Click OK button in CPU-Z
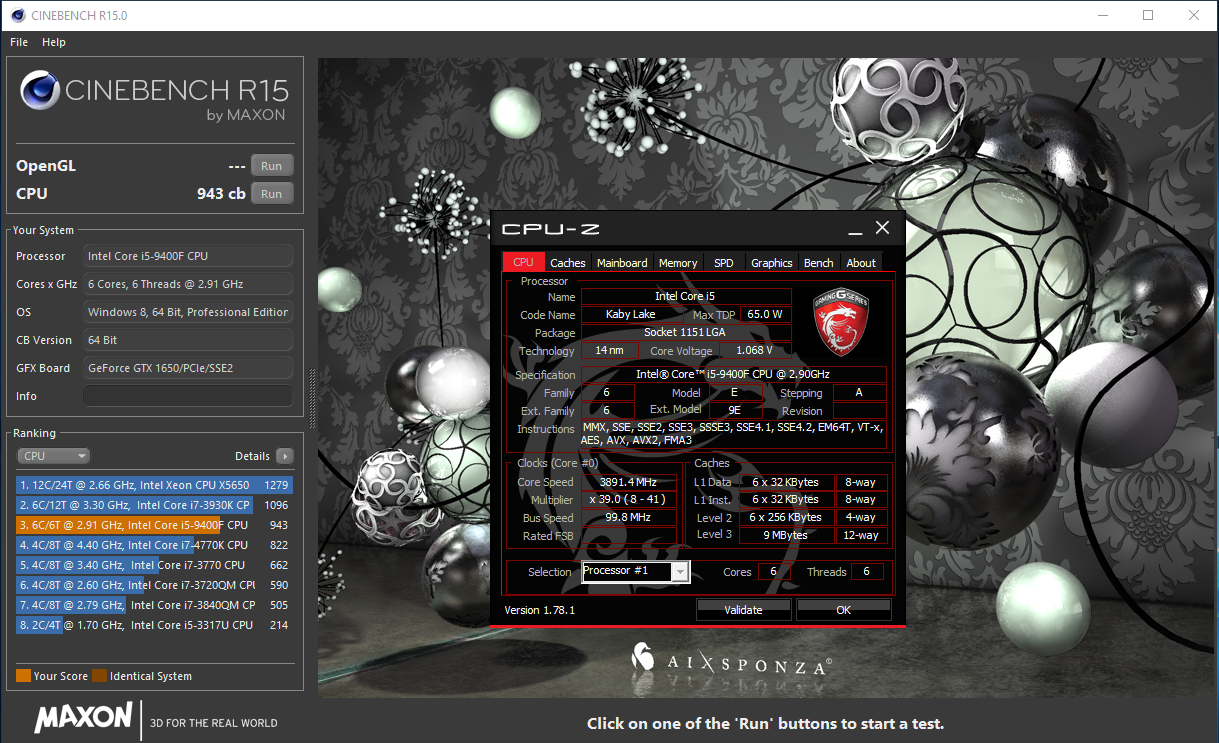The height and width of the screenshot is (743, 1219). (843, 610)
